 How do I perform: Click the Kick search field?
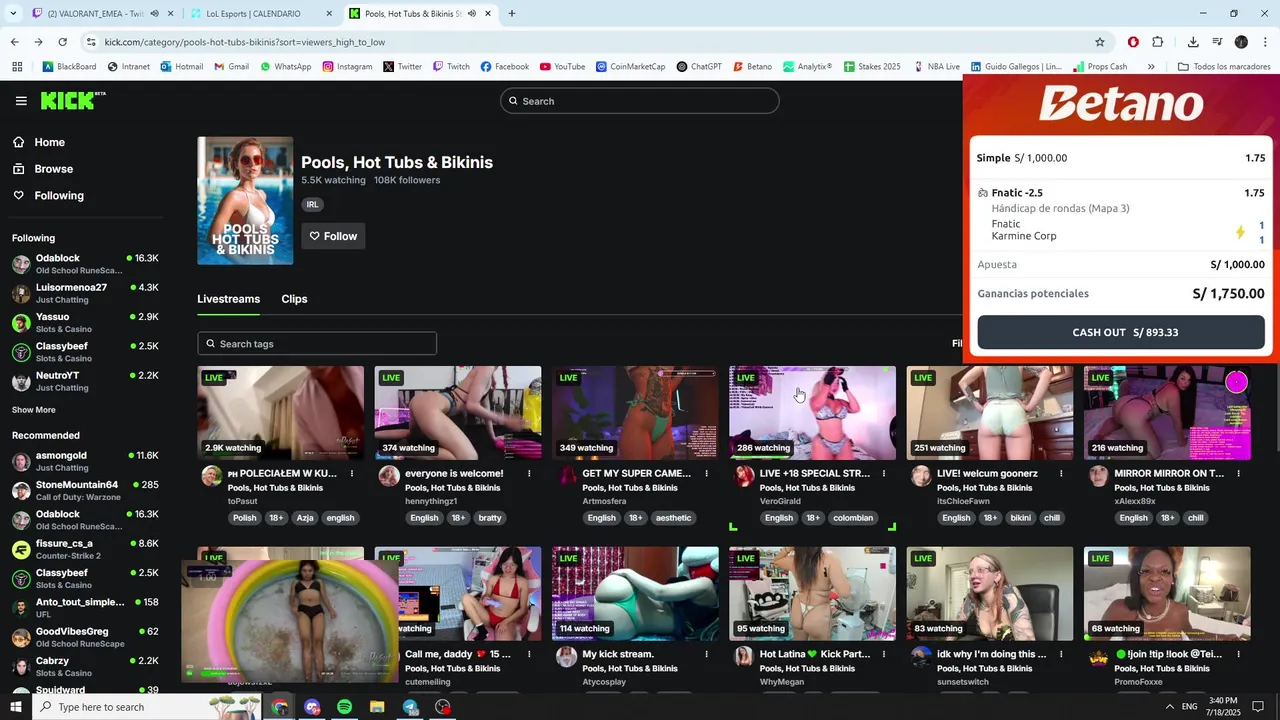[x=640, y=101]
